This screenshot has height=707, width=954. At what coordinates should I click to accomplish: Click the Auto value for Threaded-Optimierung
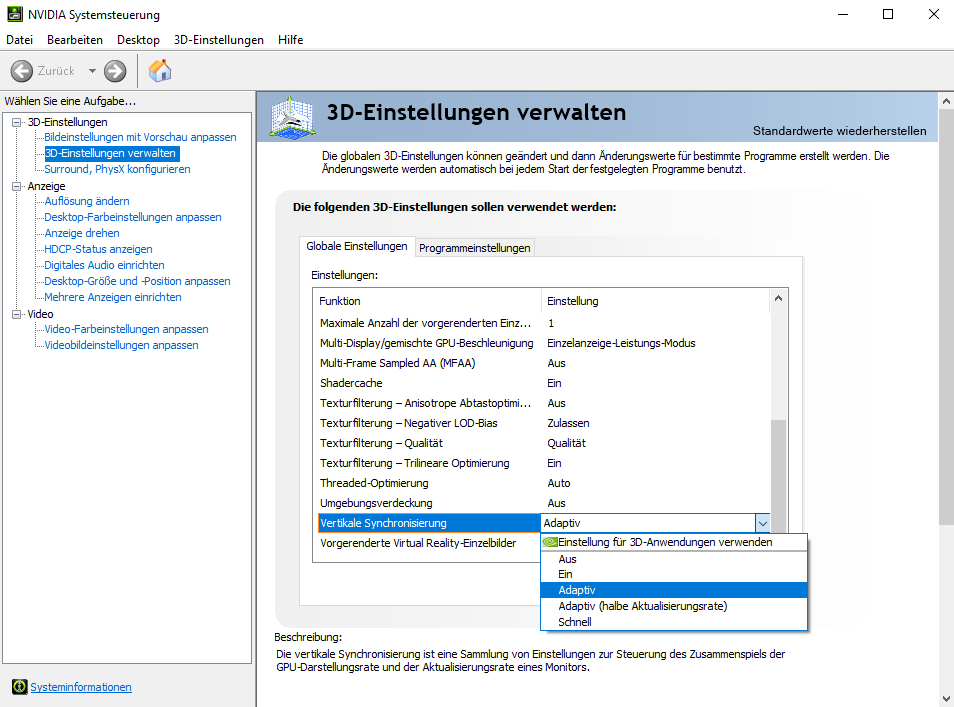(559, 483)
